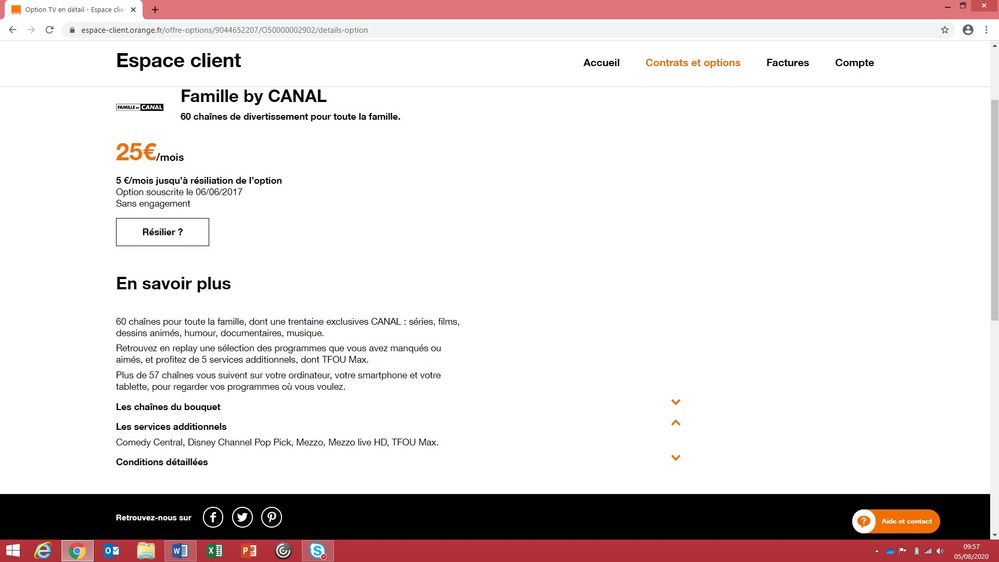Open PowerPoint from the taskbar

pyautogui.click(x=249, y=551)
